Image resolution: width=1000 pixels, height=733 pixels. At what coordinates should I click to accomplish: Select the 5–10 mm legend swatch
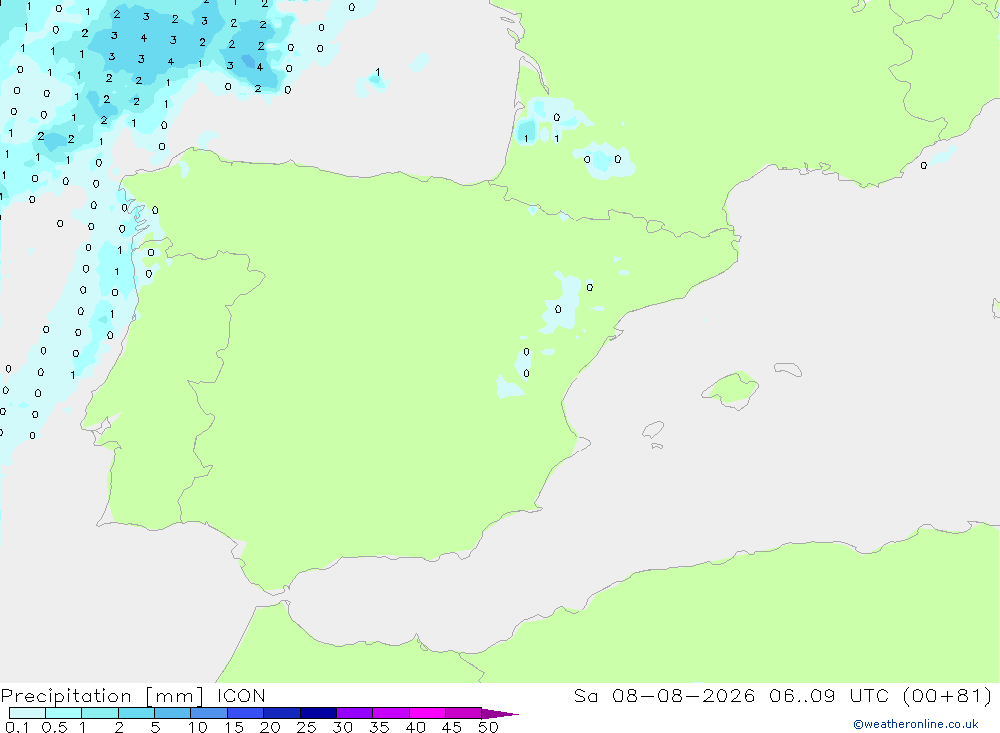pos(172,713)
